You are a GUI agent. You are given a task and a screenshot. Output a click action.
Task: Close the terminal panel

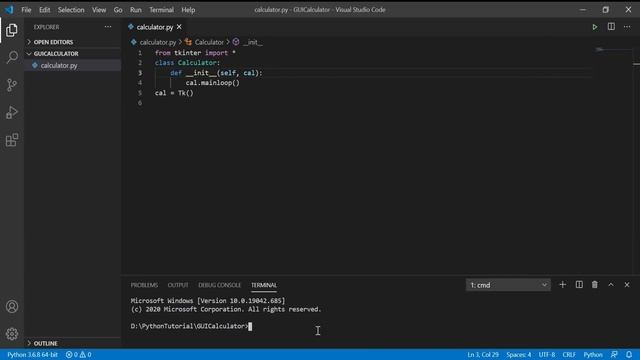pyautogui.click(x=627, y=284)
